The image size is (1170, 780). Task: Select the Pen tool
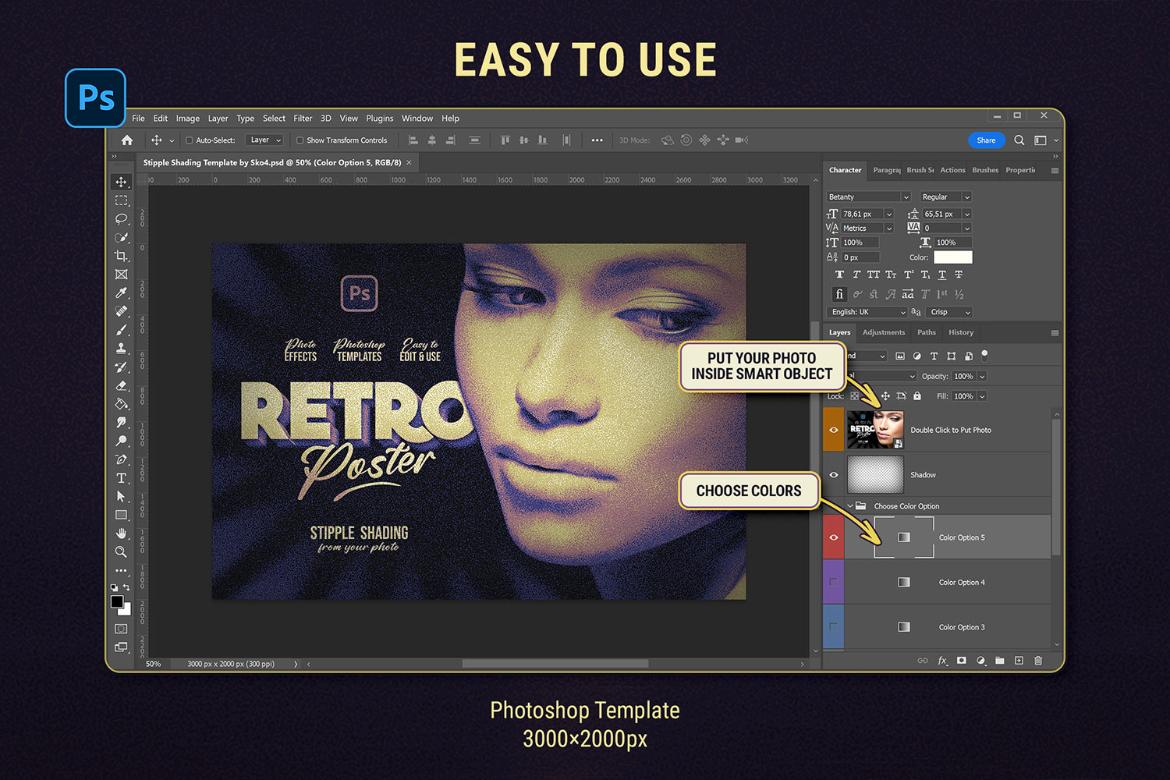tap(121, 460)
